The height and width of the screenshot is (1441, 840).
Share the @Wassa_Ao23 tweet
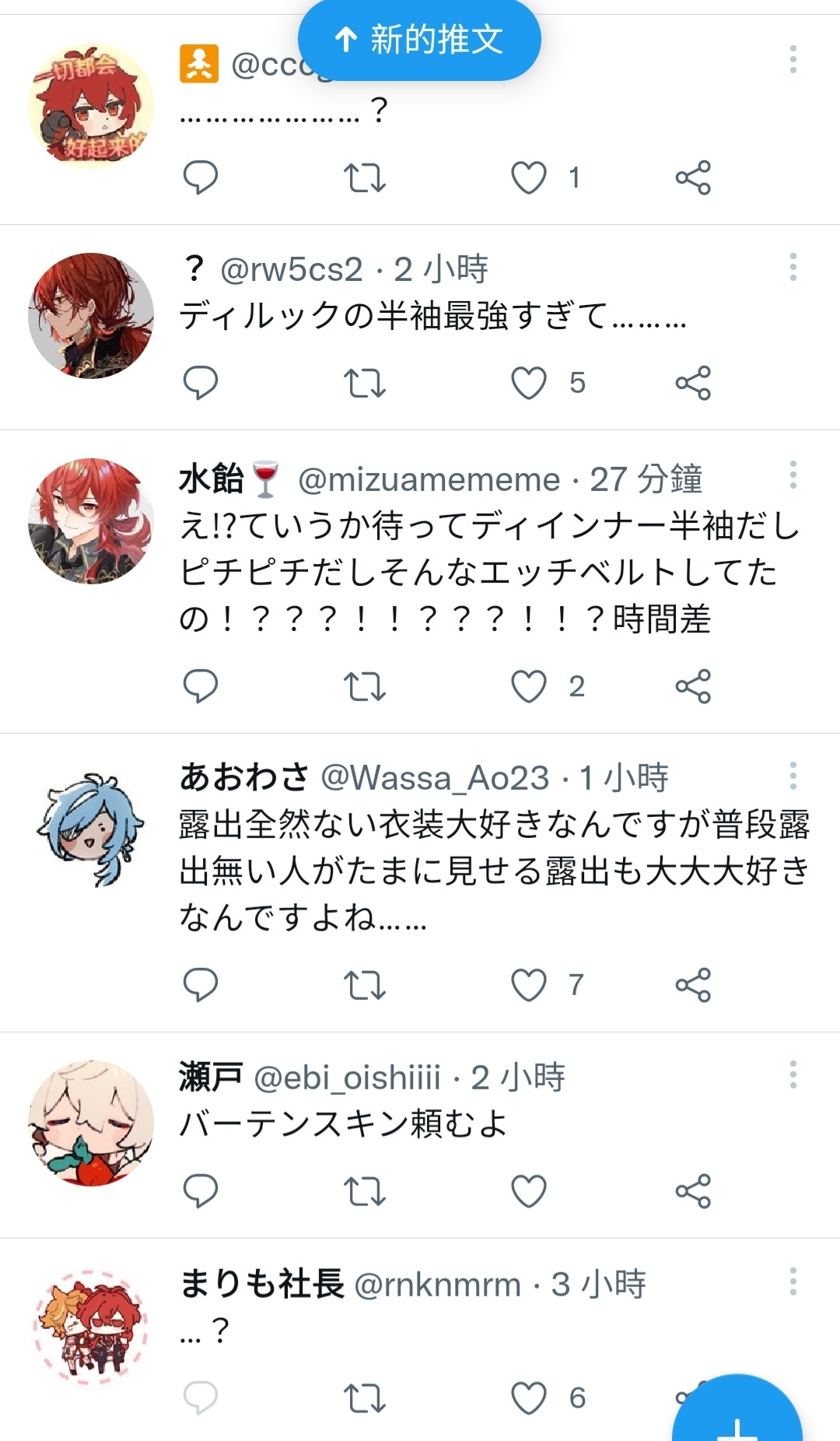pyautogui.click(x=693, y=985)
